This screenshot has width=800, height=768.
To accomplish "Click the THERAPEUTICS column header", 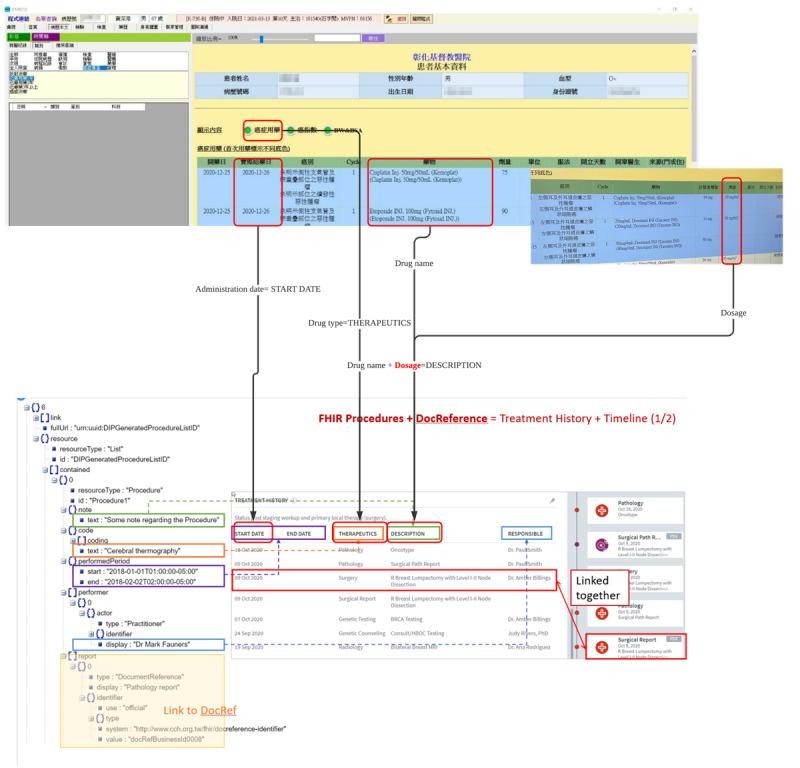I will click(356, 534).
